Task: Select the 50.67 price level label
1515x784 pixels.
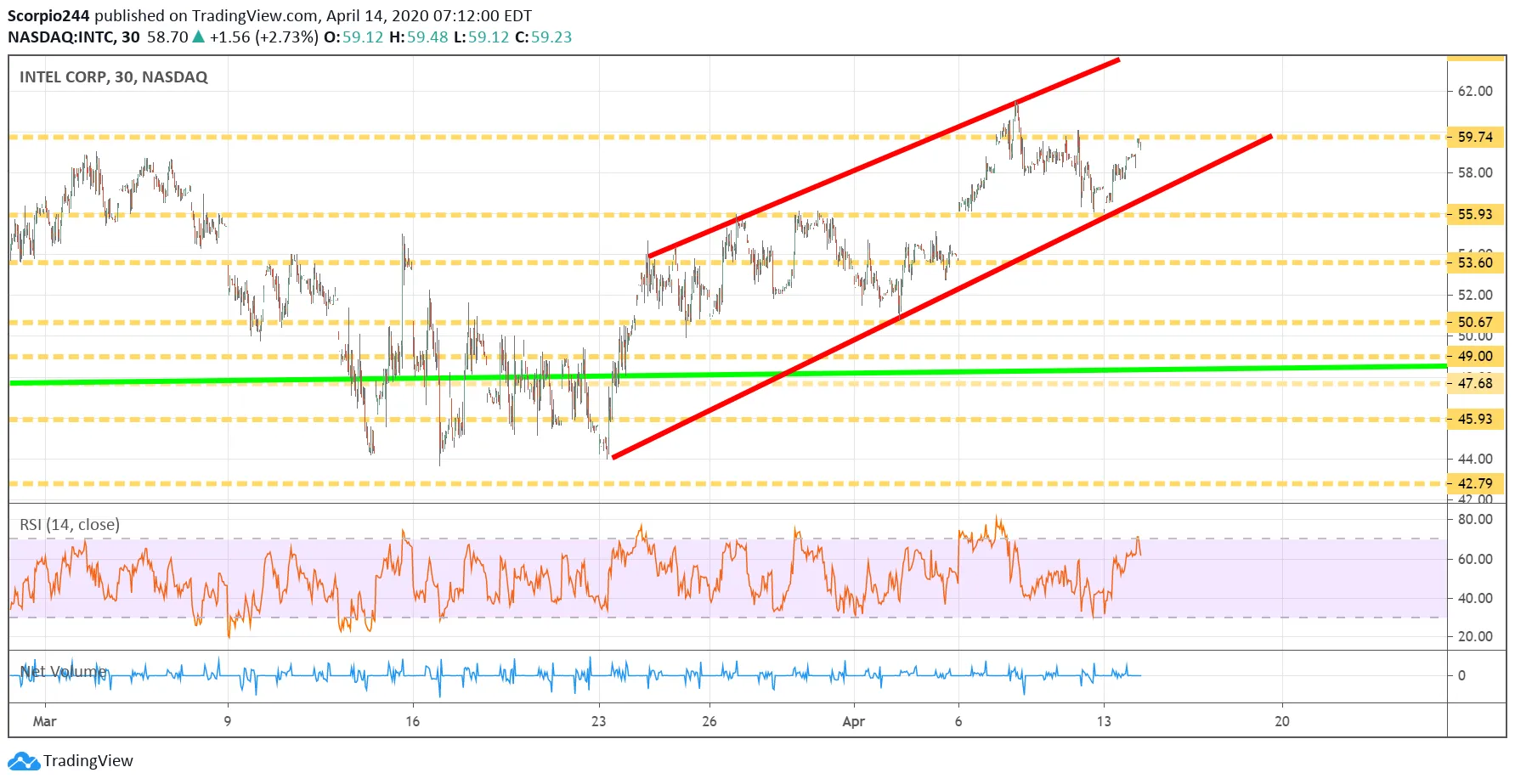Action: pos(1475,322)
